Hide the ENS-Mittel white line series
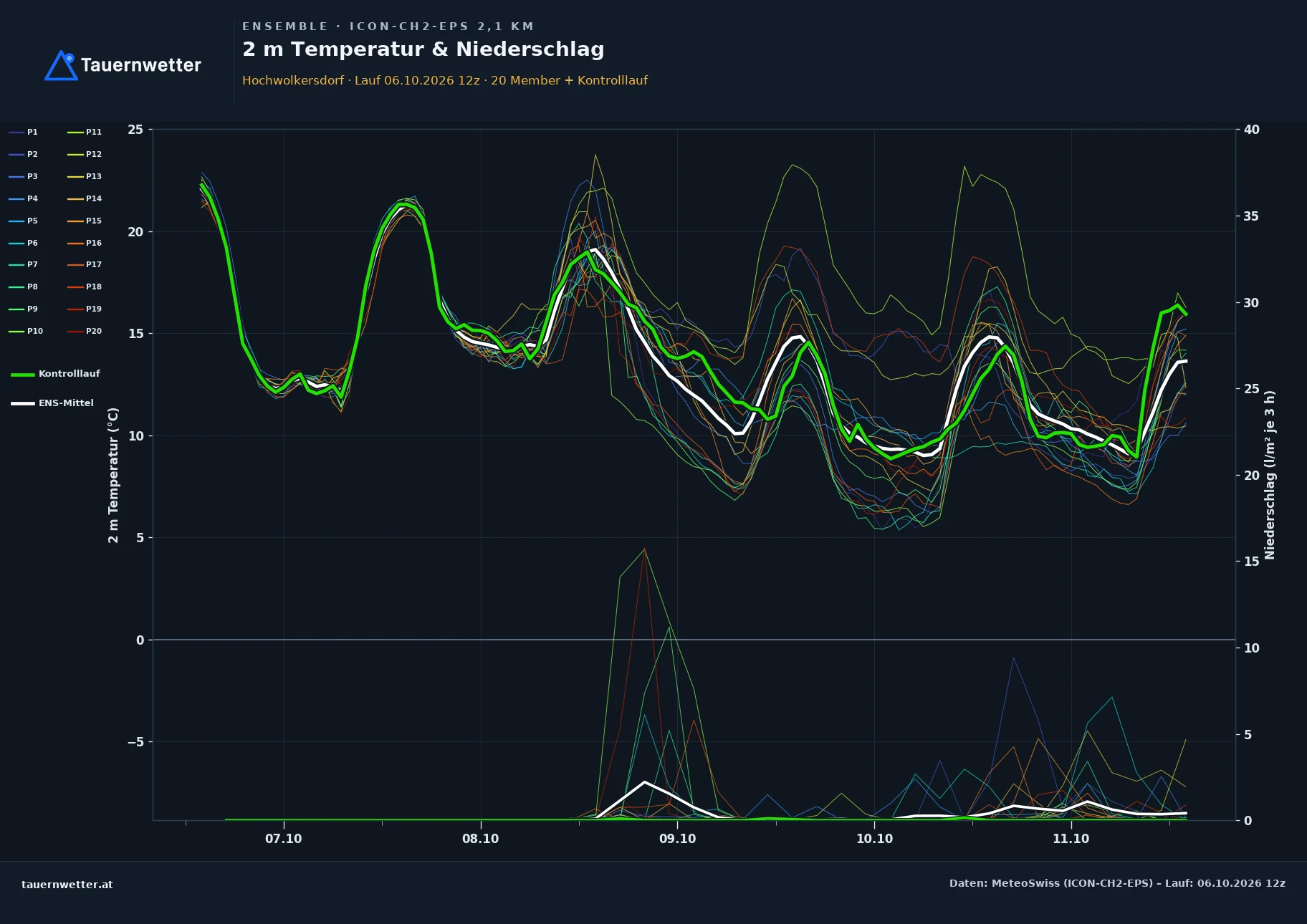Screen dimensions: 1307x924 coord(52,403)
